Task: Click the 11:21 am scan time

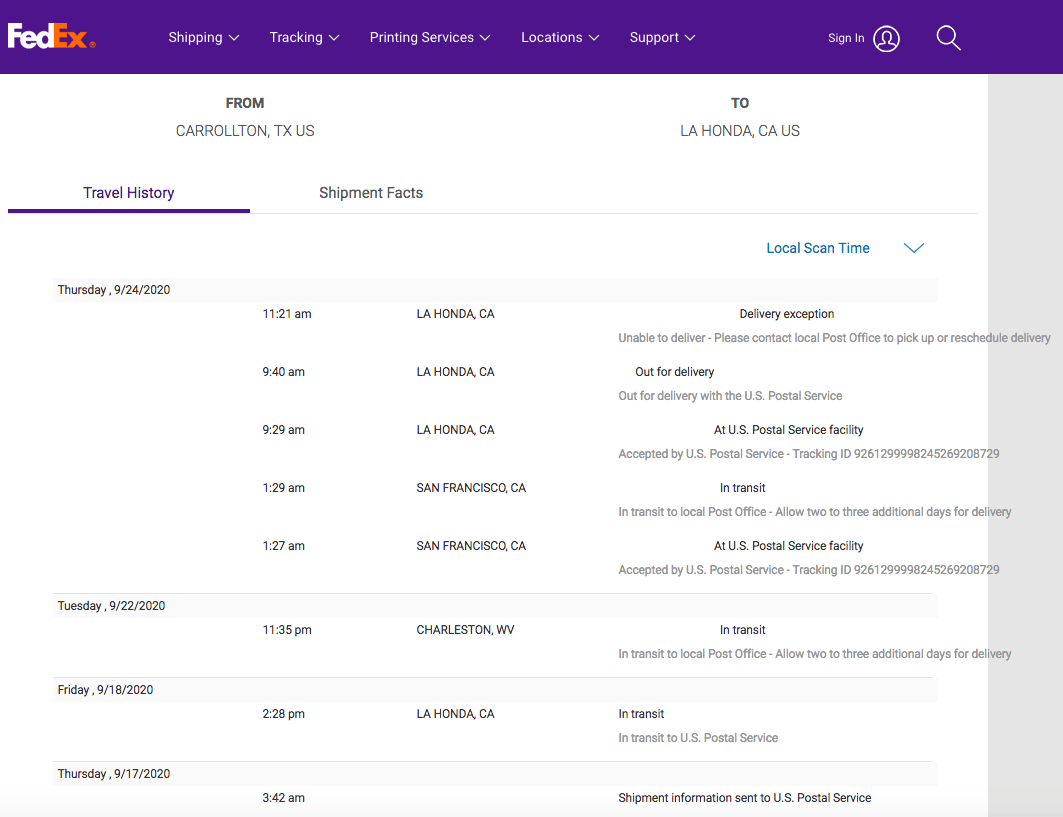Action: [x=287, y=314]
